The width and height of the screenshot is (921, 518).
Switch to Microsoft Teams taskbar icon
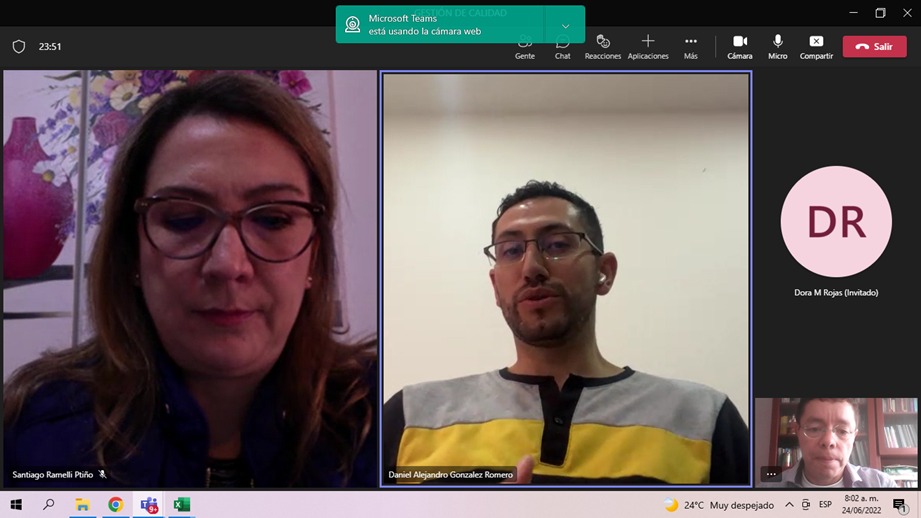click(x=149, y=504)
